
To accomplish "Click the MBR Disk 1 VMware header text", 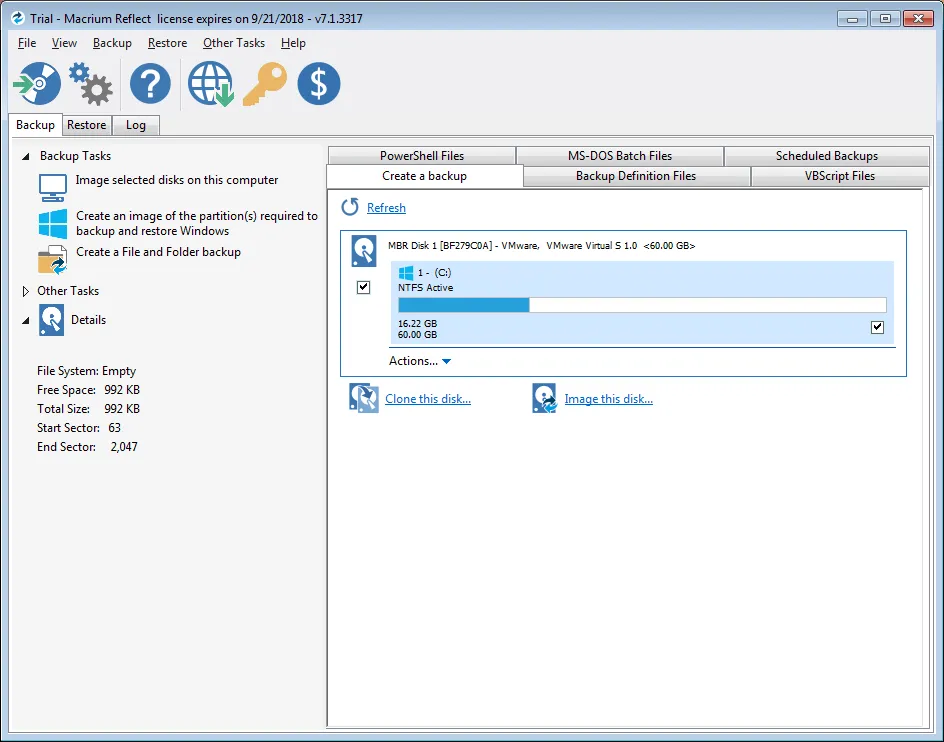I will point(541,246).
